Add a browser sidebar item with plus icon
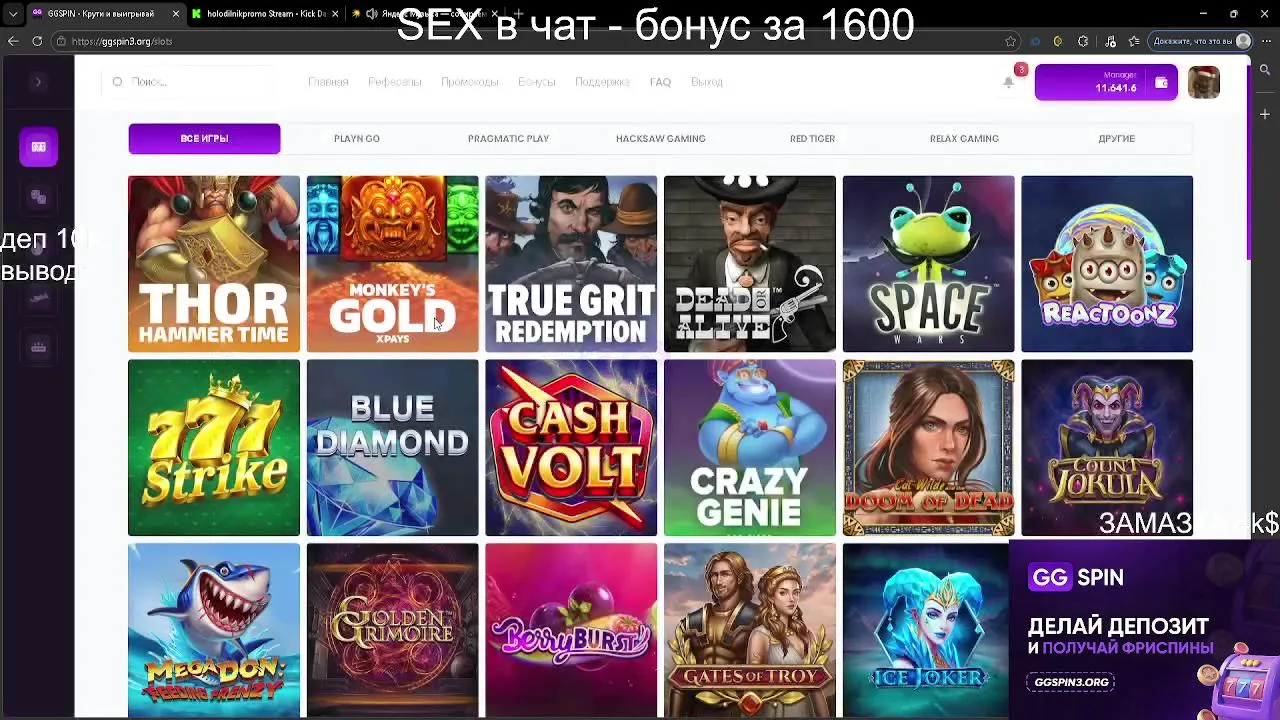Image resolution: width=1280 pixels, height=720 pixels. 1265,115
